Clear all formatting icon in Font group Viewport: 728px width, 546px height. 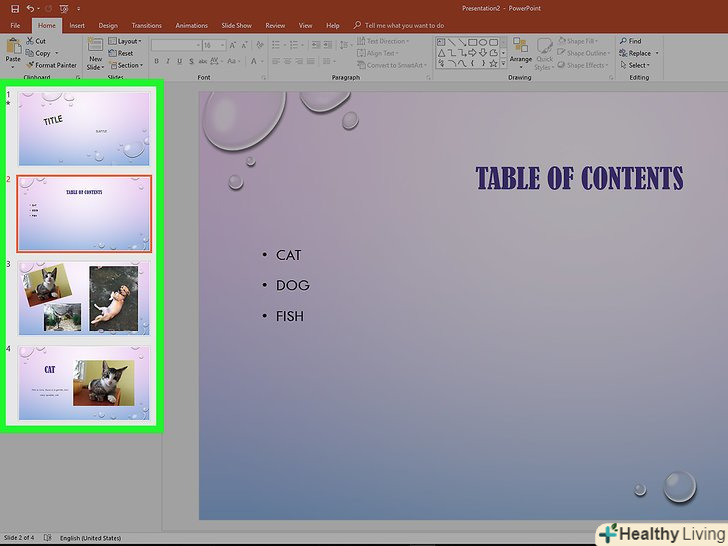pos(260,45)
